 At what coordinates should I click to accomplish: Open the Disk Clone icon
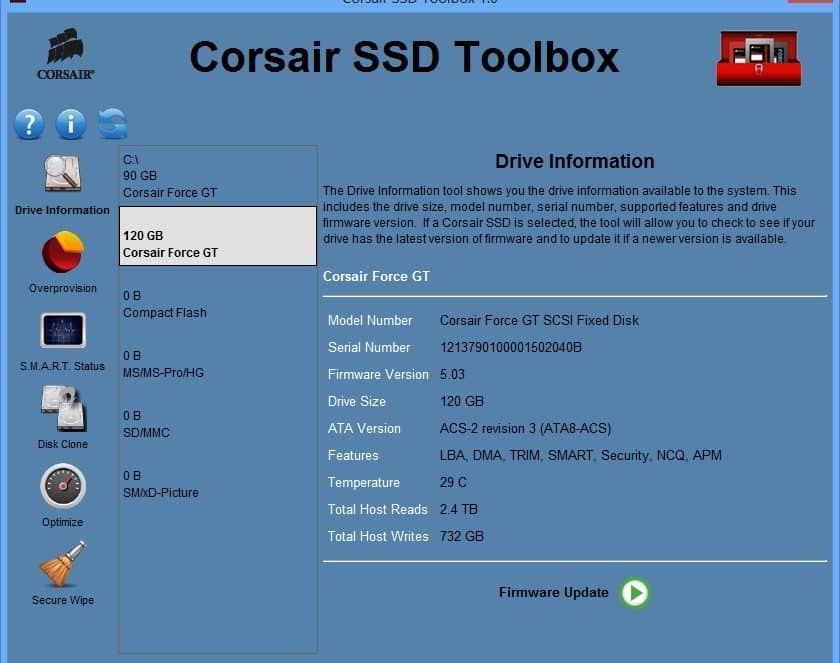[63, 409]
